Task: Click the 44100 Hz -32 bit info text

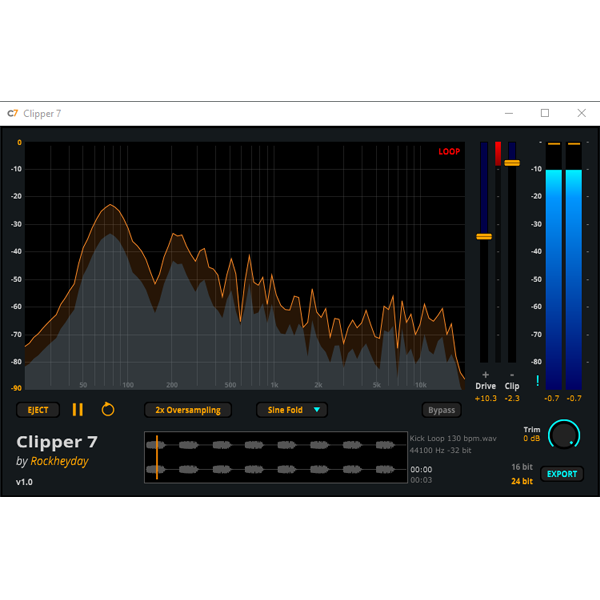Action: [x=440, y=450]
